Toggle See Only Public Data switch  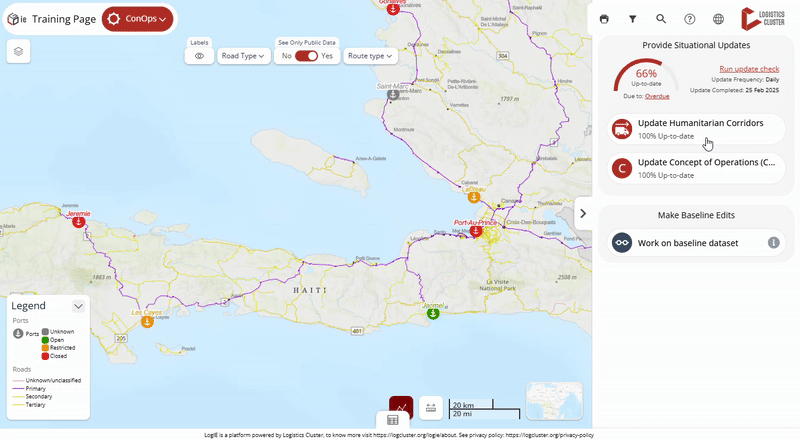point(306,56)
